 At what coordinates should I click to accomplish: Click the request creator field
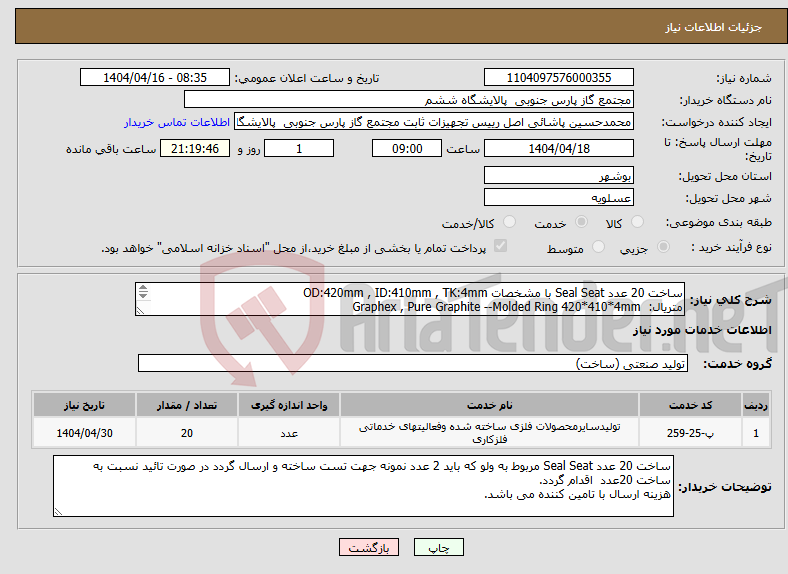[434, 122]
